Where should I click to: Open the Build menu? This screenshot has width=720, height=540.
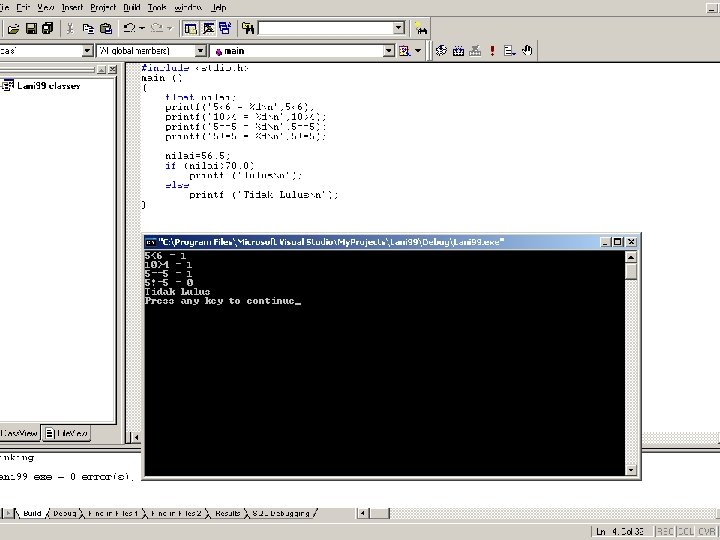[x=132, y=7]
